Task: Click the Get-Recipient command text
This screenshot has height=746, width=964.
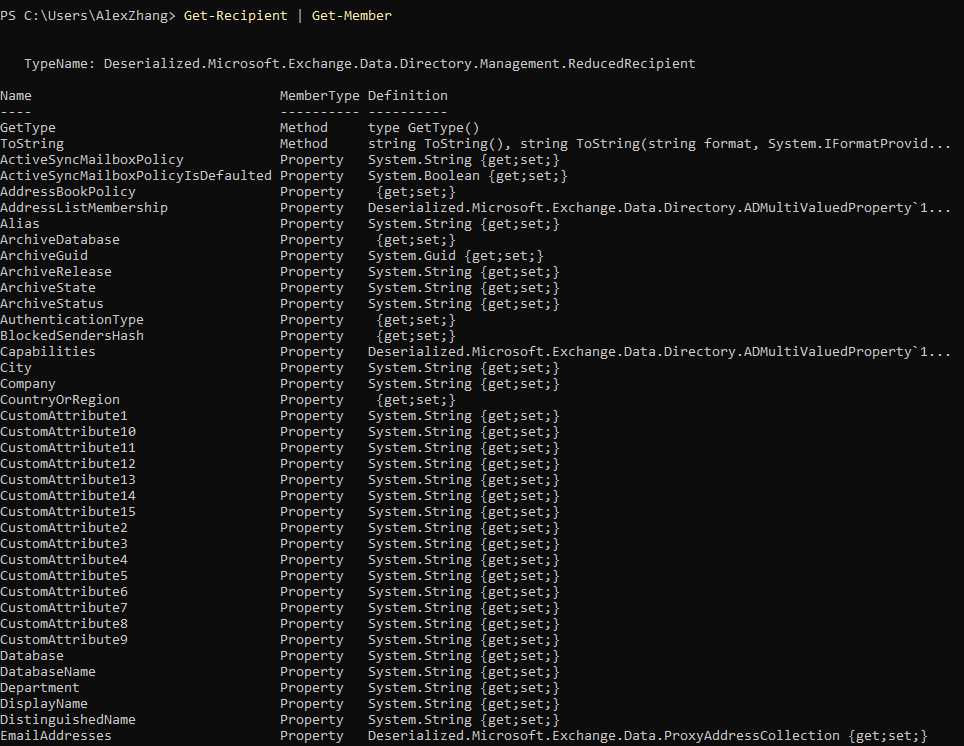Action: coord(235,15)
